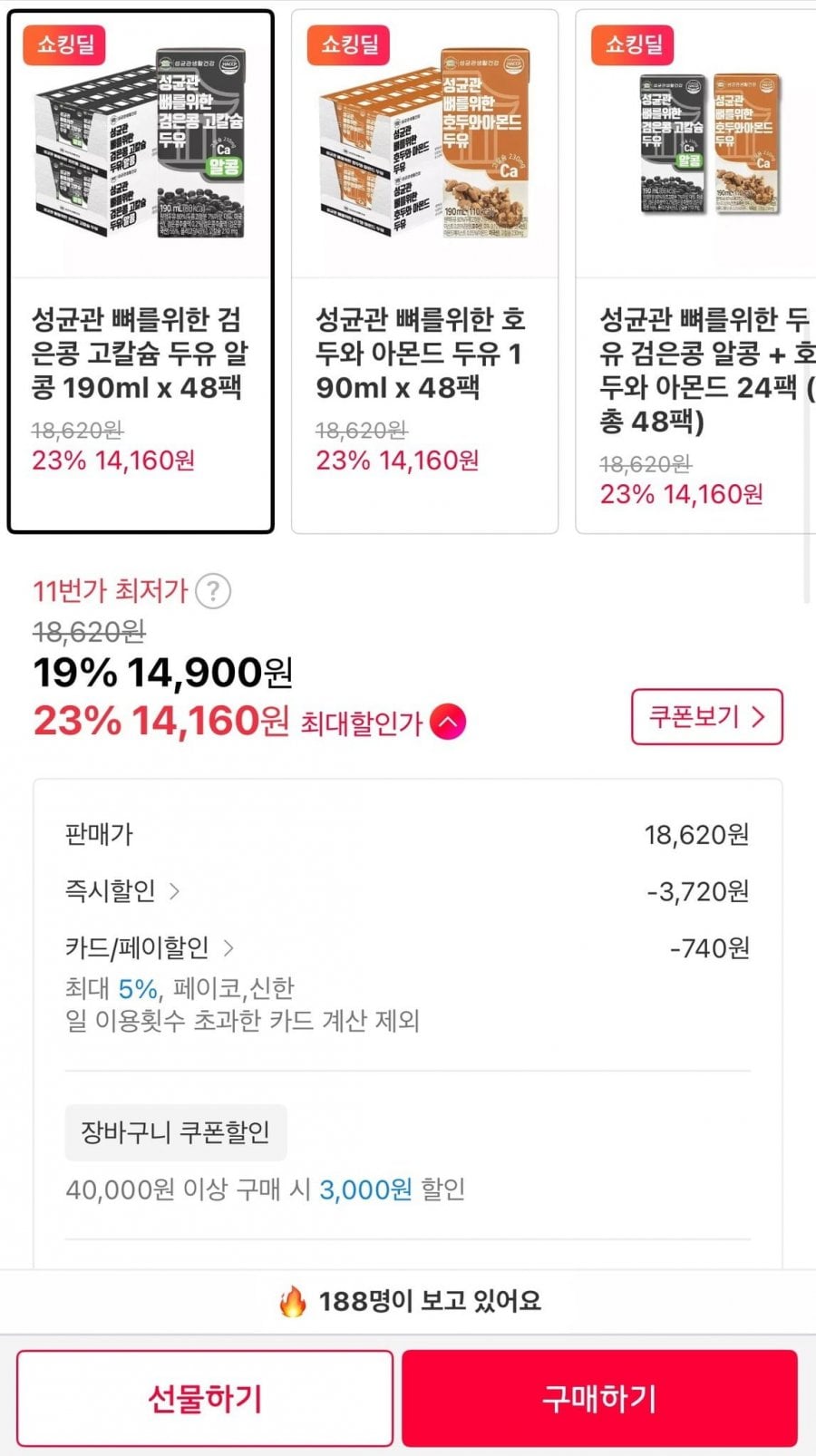816x1456 pixels.
Task: Click the first product's 쇼킹딜 badge
Action: coord(65,44)
